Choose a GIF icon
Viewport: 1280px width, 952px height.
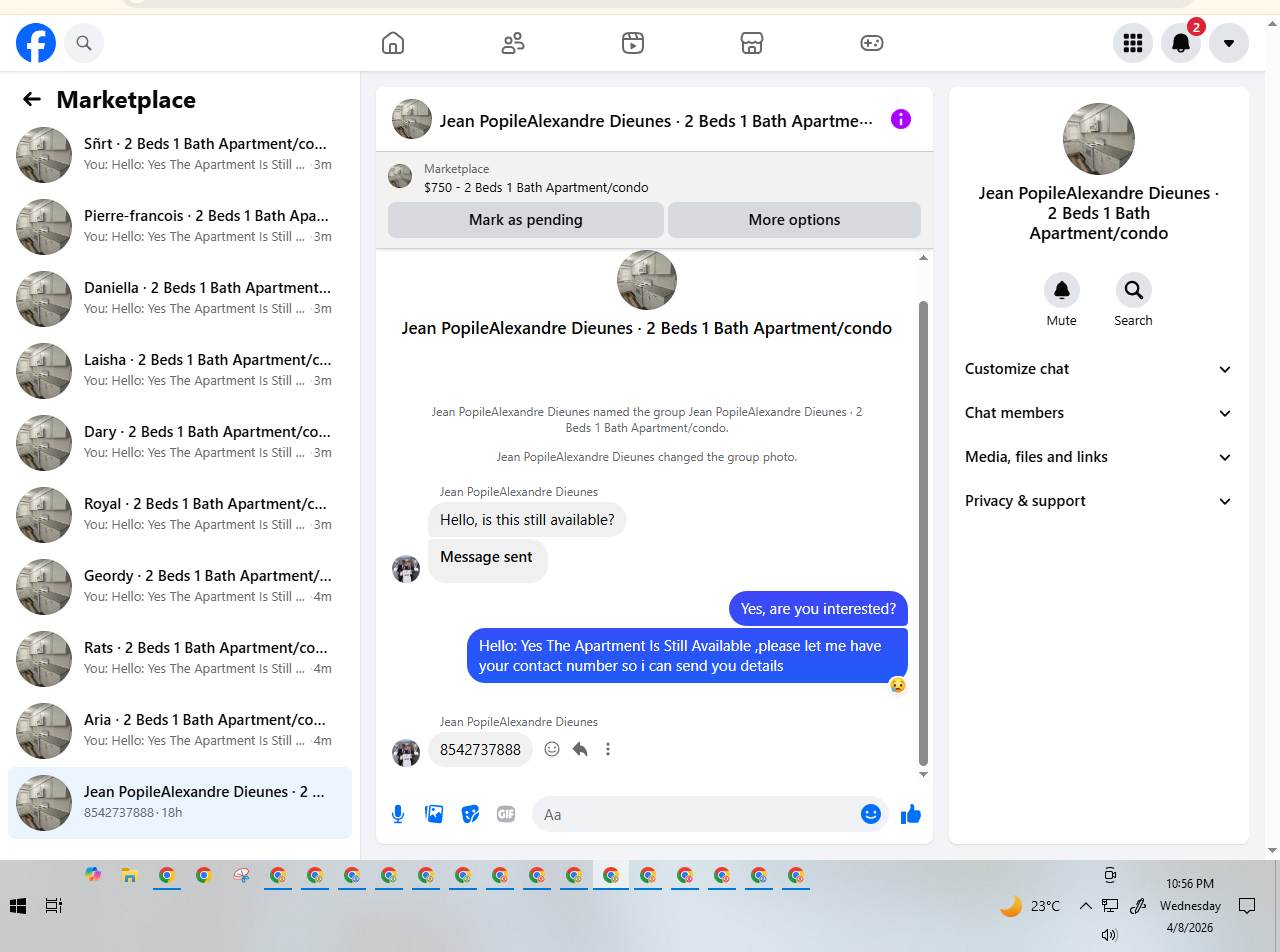click(x=506, y=814)
